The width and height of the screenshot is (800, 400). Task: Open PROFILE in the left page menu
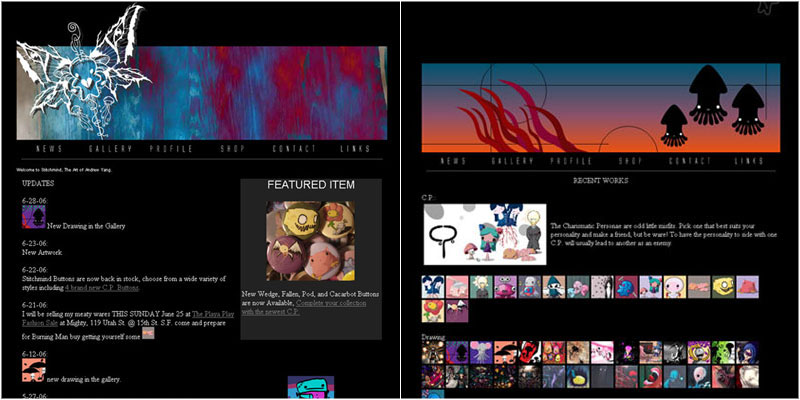(x=171, y=149)
